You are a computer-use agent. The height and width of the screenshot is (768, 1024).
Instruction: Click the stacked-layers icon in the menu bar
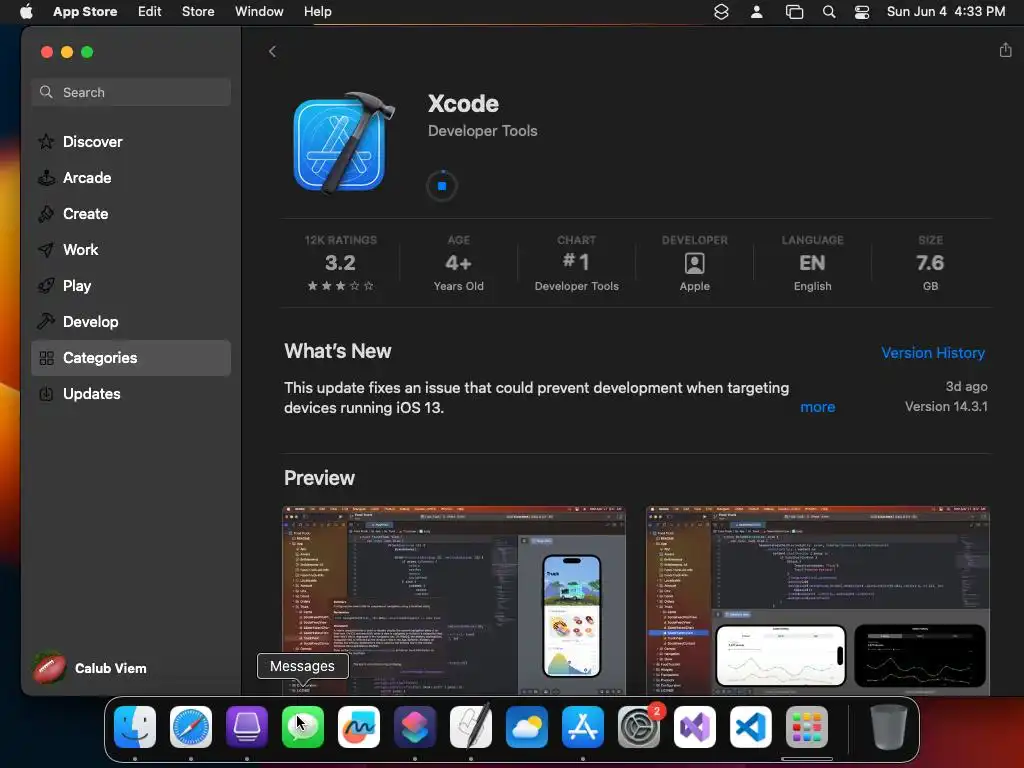coord(721,12)
